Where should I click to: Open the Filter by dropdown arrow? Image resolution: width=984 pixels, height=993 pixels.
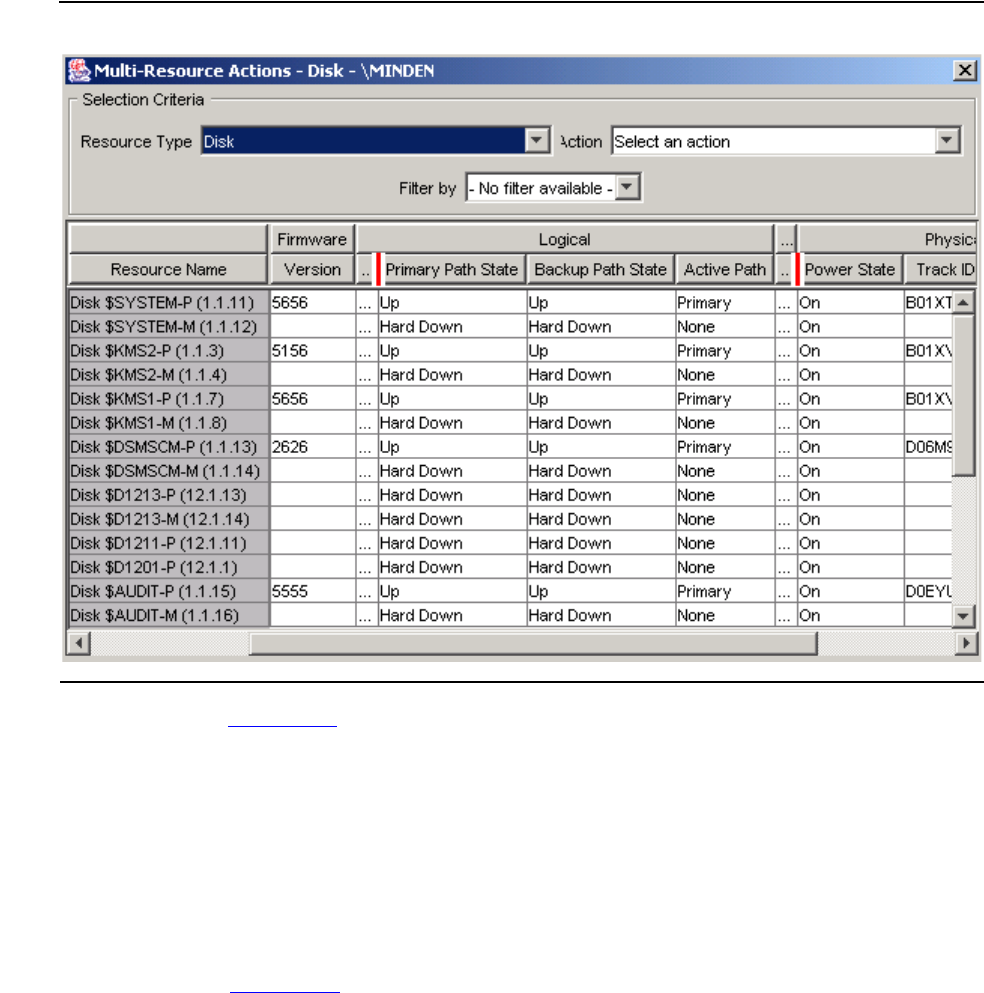[x=627, y=187]
